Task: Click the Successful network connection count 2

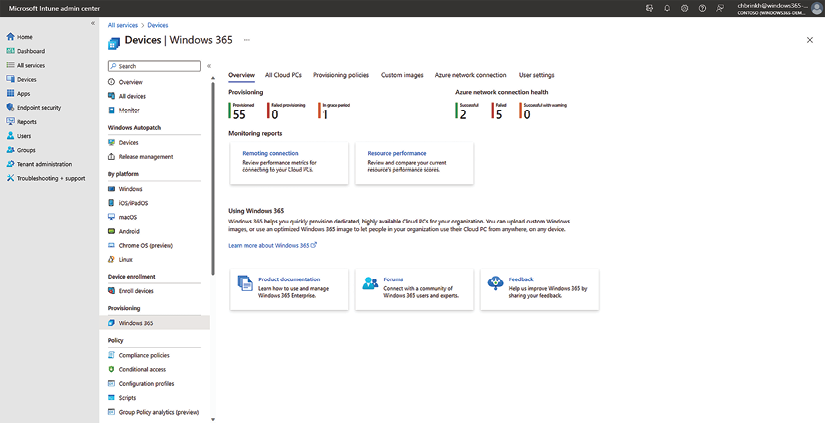Action: [x=467, y=111]
